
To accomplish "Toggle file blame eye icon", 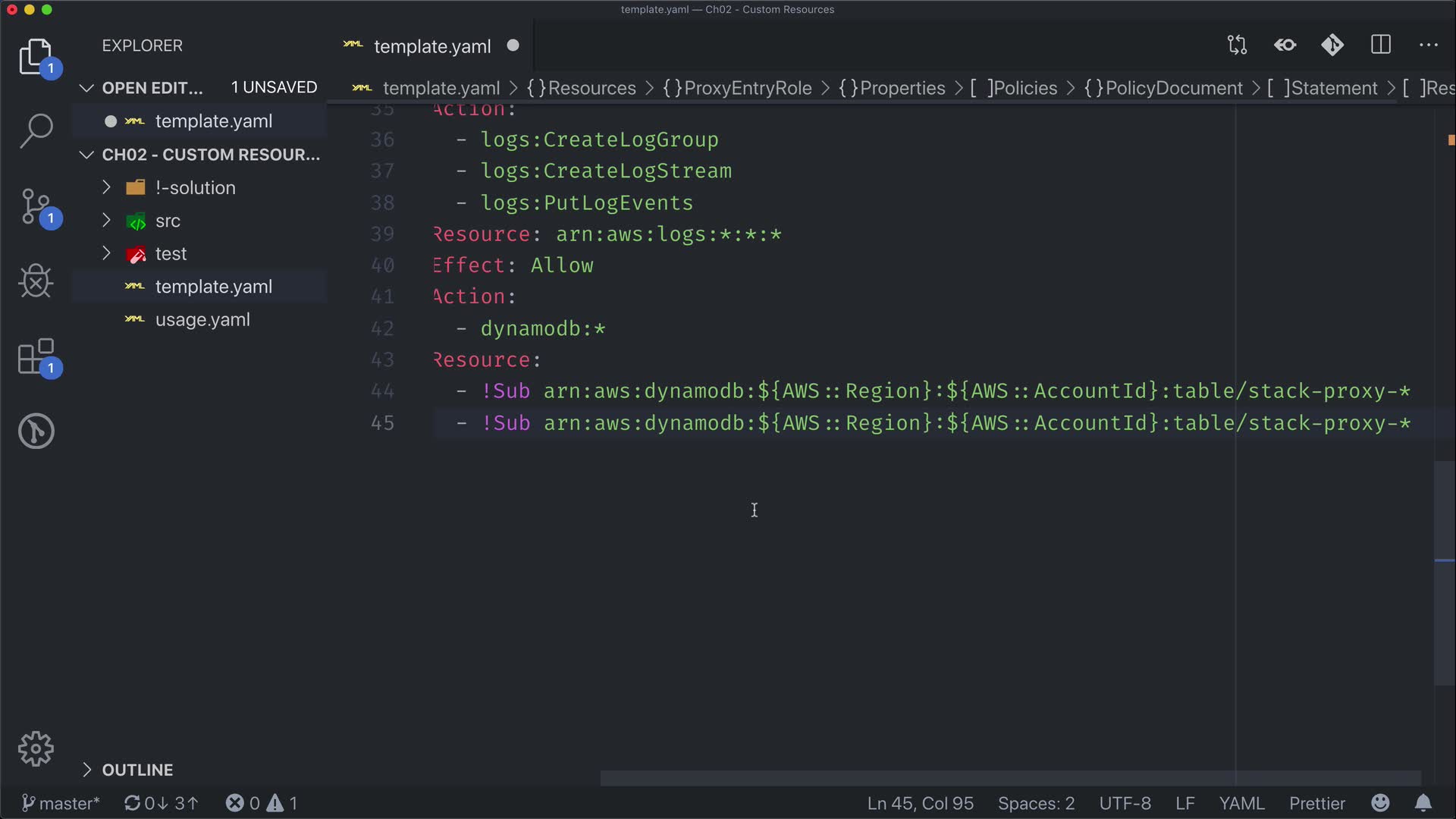I will click(x=1285, y=45).
